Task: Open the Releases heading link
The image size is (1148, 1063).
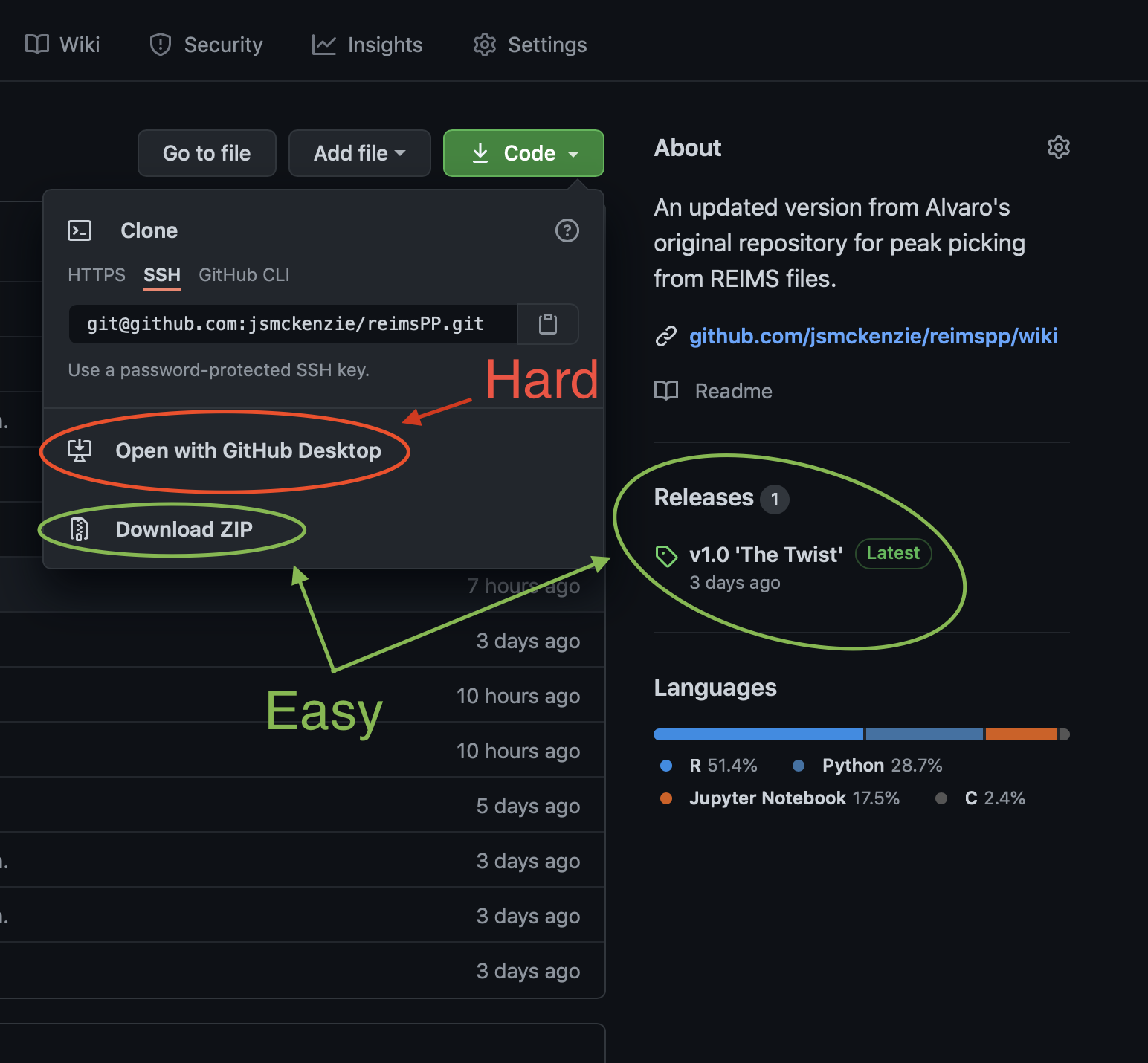Action: (703, 497)
